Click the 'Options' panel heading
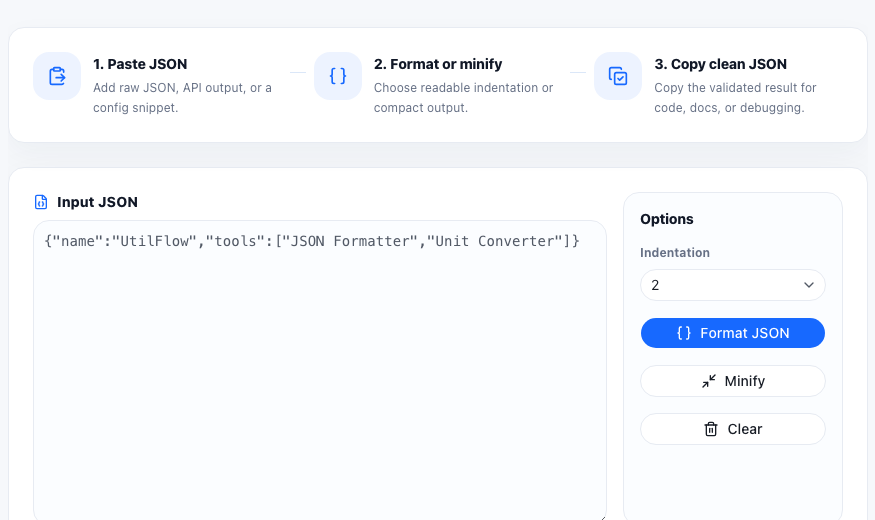875x520 pixels. (667, 219)
